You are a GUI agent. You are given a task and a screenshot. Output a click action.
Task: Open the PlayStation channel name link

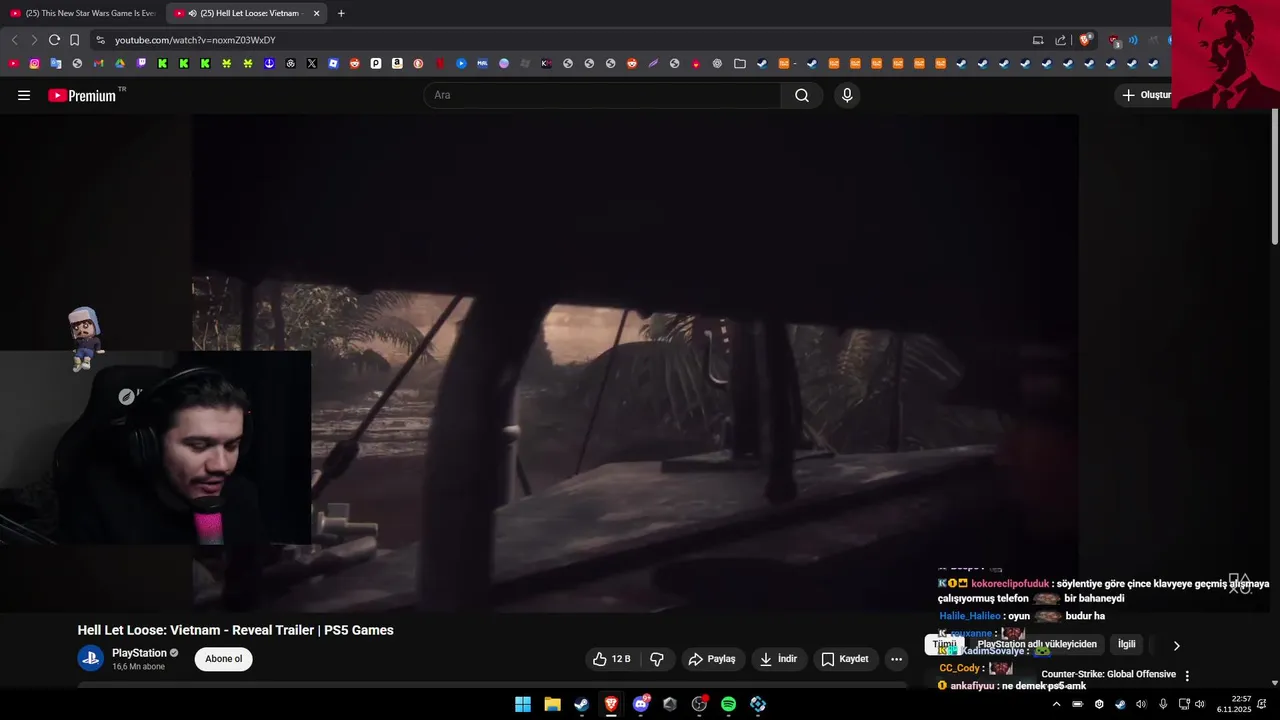tap(139, 653)
